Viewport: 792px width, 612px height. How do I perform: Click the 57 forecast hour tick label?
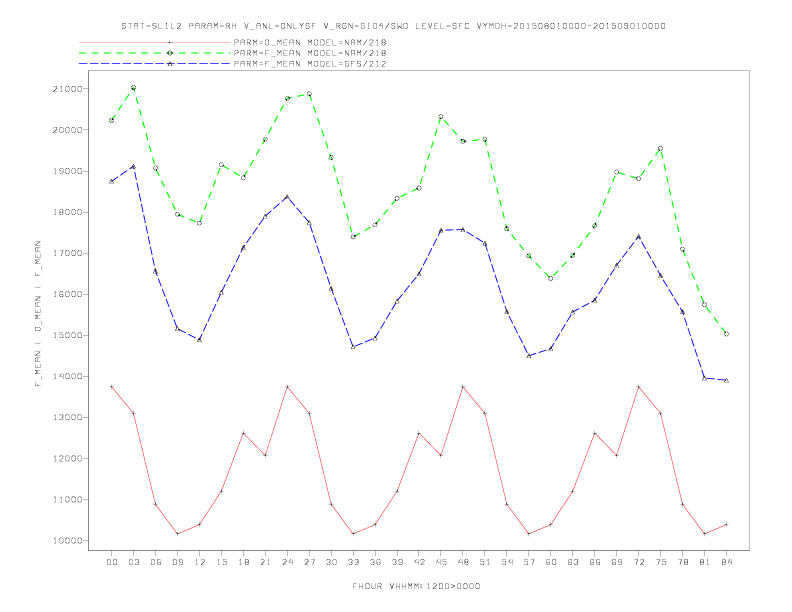coord(529,562)
